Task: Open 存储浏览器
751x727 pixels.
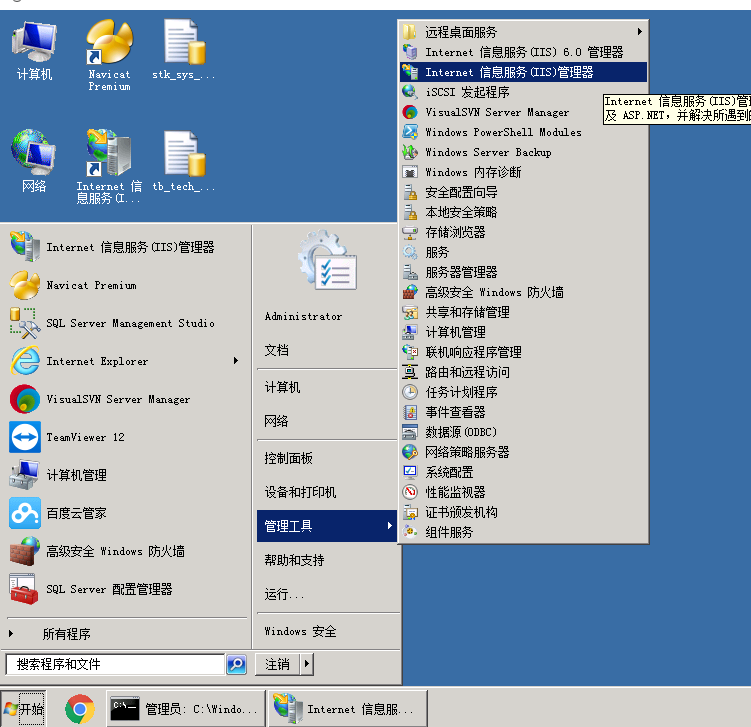Action: [x=523, y=232]
